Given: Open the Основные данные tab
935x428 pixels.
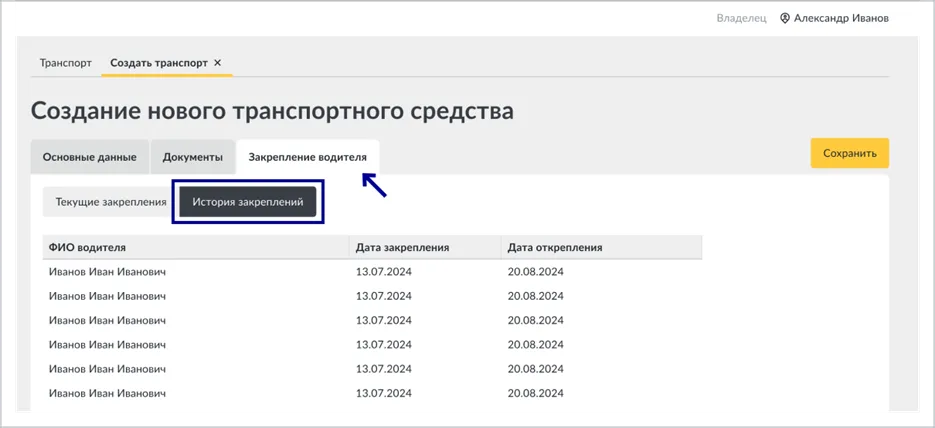Looking at the screenshot, I should coord(89,157).
